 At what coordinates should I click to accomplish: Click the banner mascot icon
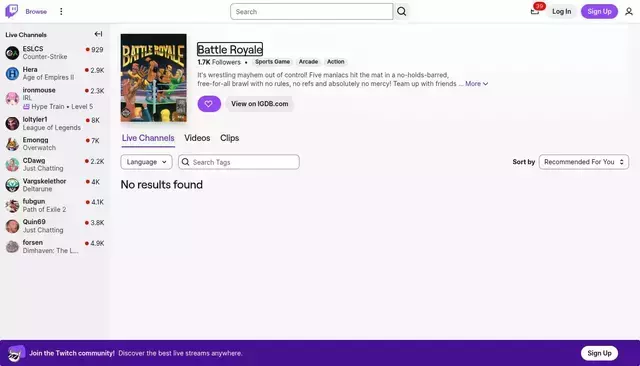(x=16, y=353)
